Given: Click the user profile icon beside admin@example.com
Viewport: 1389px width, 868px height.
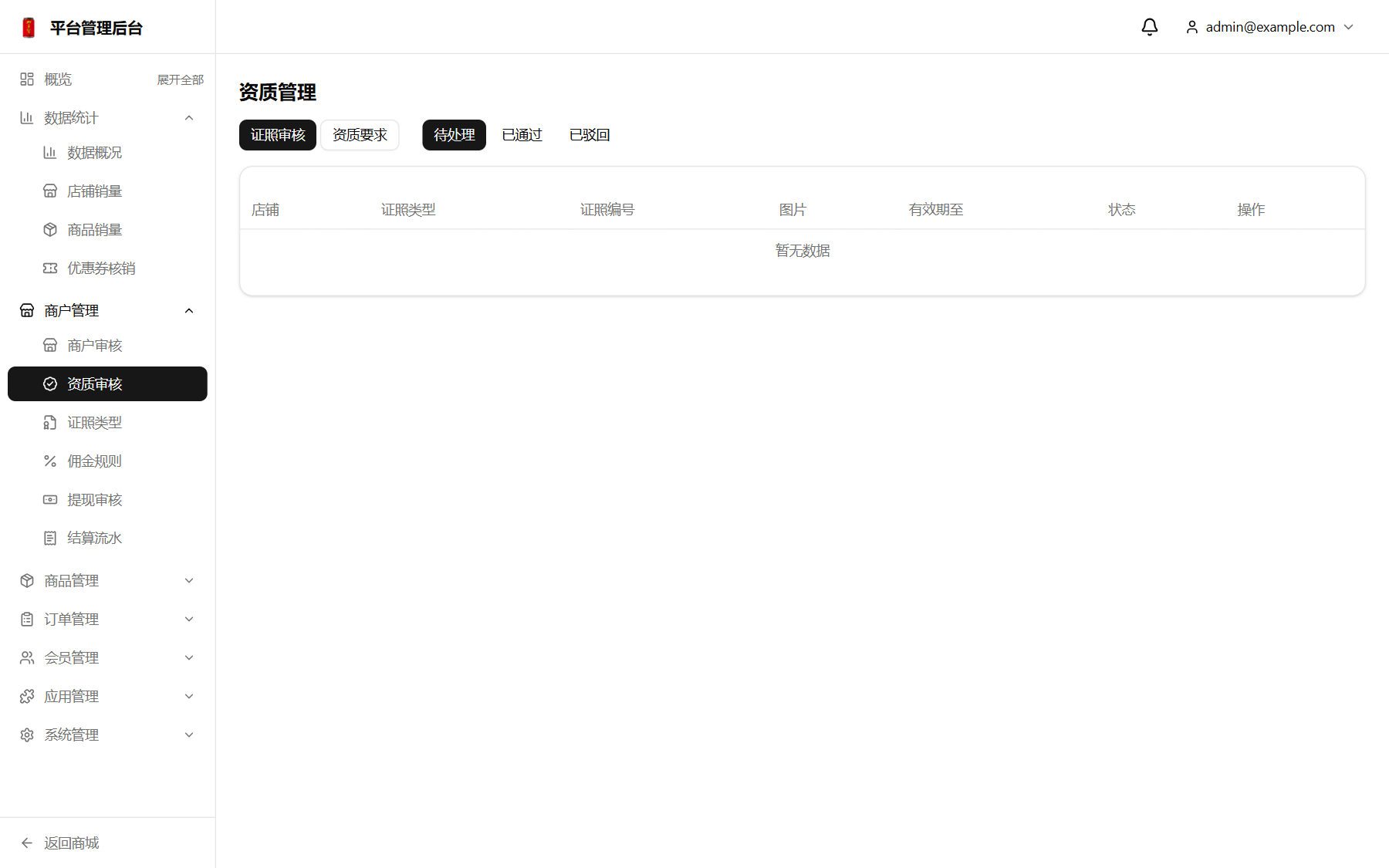Looking at the screenshot, I should (1192, 27).
